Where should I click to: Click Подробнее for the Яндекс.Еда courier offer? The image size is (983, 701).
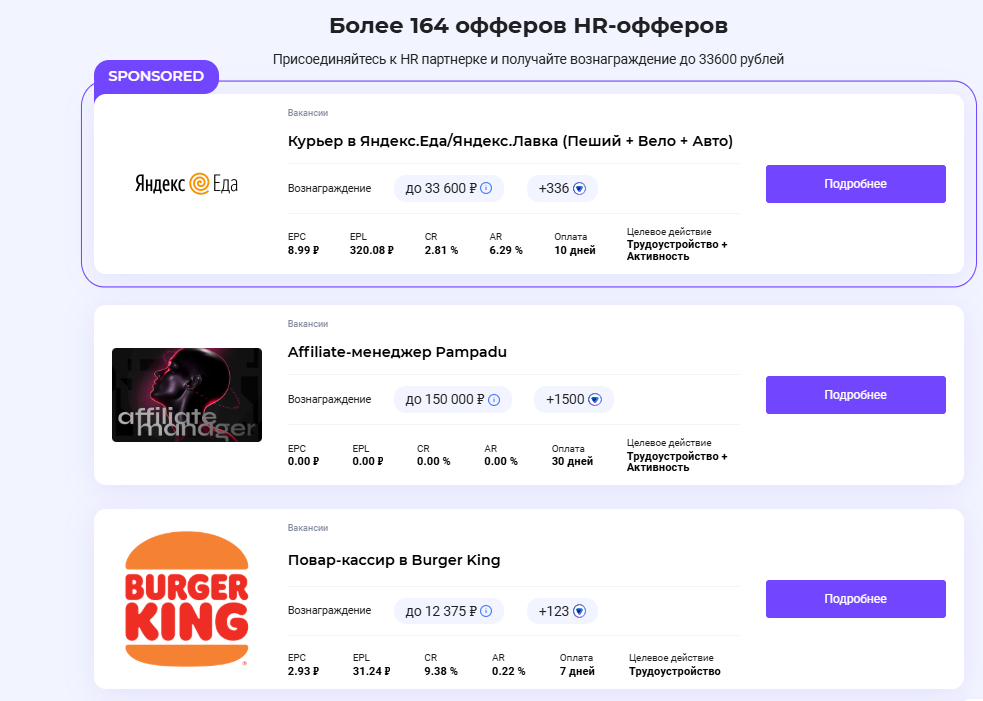pos(856,184)
